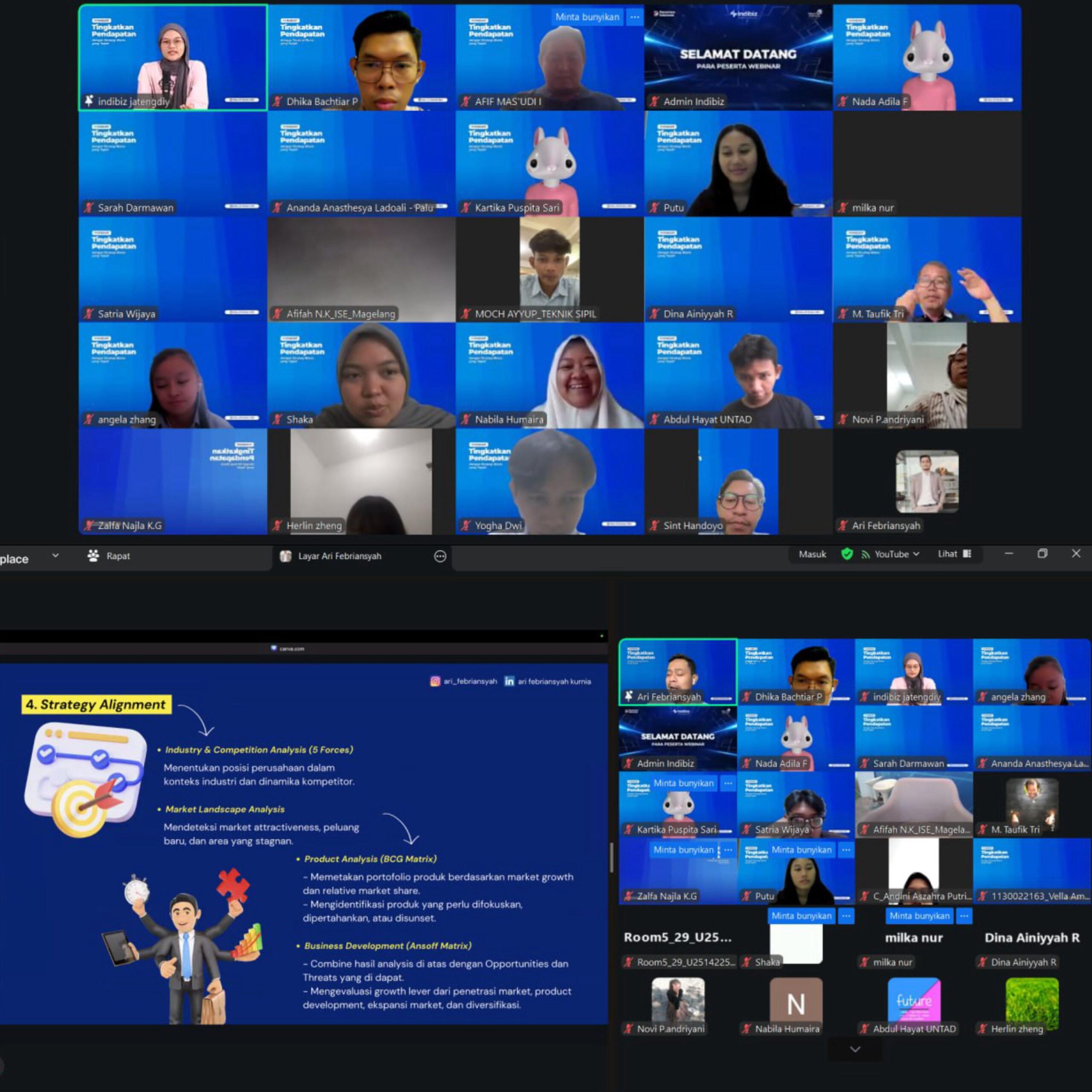Screen dimensions: 1092x1092
Task: Show more participants with the down chevron
Action: [x=854, y=1049]
